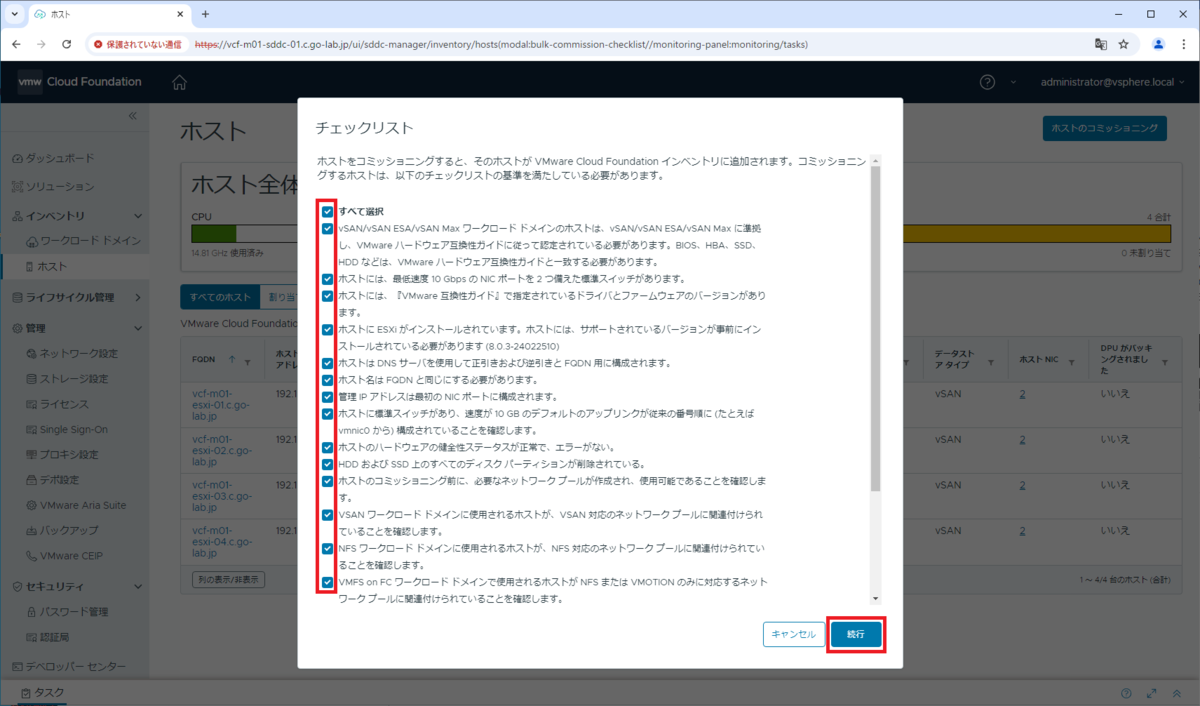Click the 列の表示/非表示 button
This screenshot has height=706, width=1200.
(228, 579)
